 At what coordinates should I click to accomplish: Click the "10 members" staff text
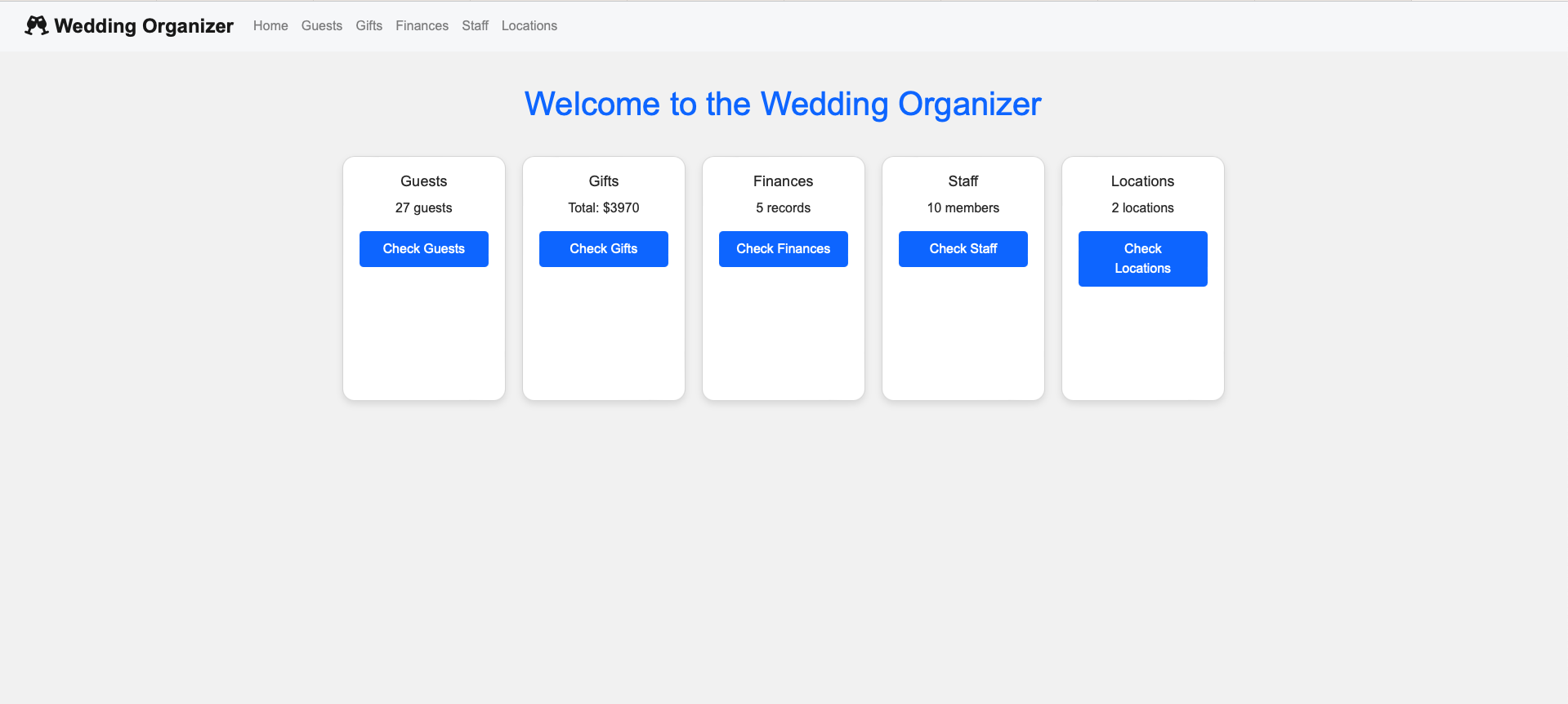[x=963, y=208]
